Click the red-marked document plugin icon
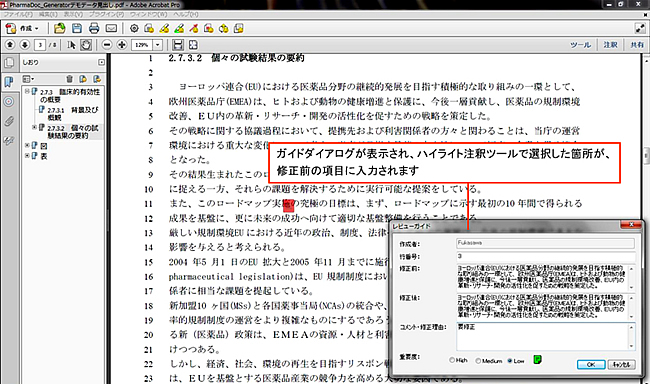650x384 pixels. pyautogui.click(x=209, y=28)
